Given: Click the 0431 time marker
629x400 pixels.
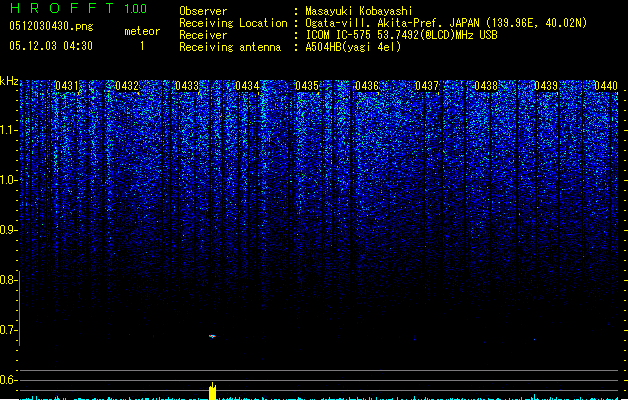Looking at the screenshot, I should point(67,86).
